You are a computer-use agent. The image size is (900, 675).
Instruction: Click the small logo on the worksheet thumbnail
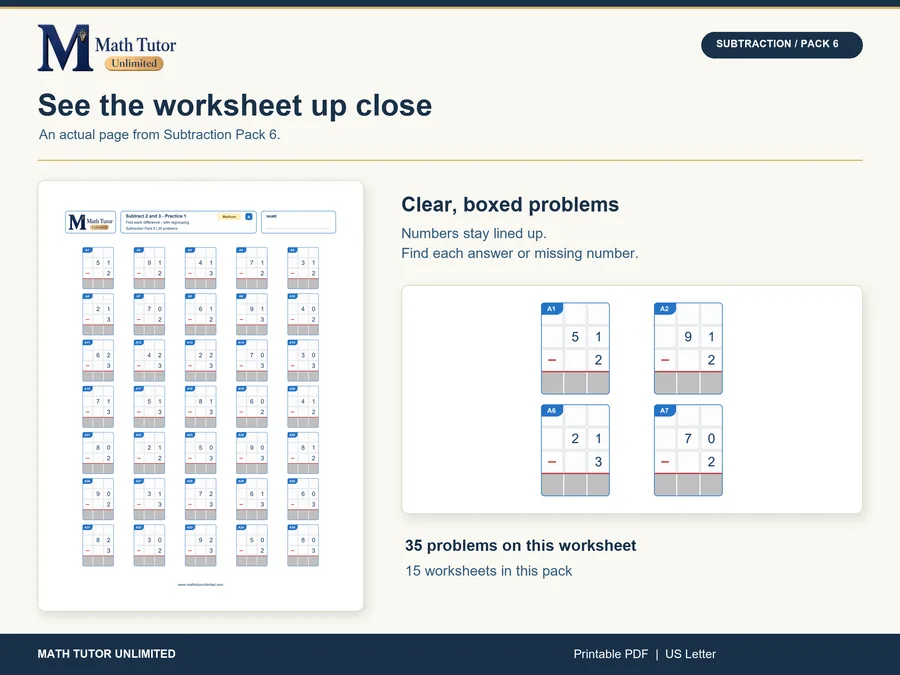(x=91, y=222)
